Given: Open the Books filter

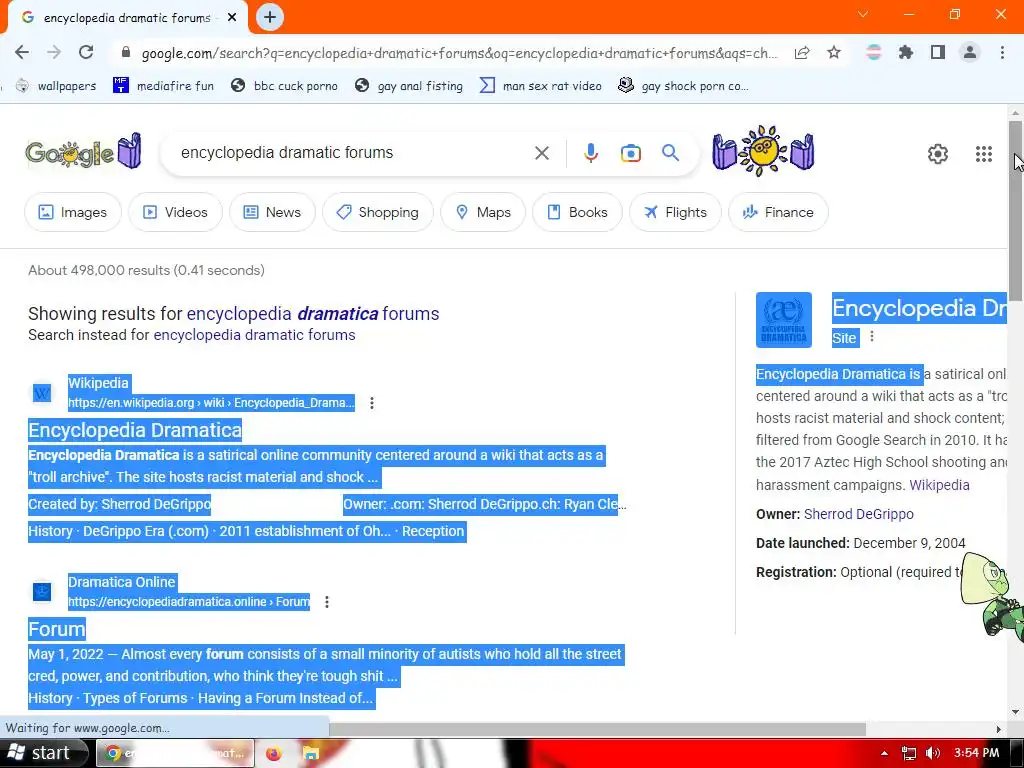Looking at the screenshot, I should click(x=577, y=212).
